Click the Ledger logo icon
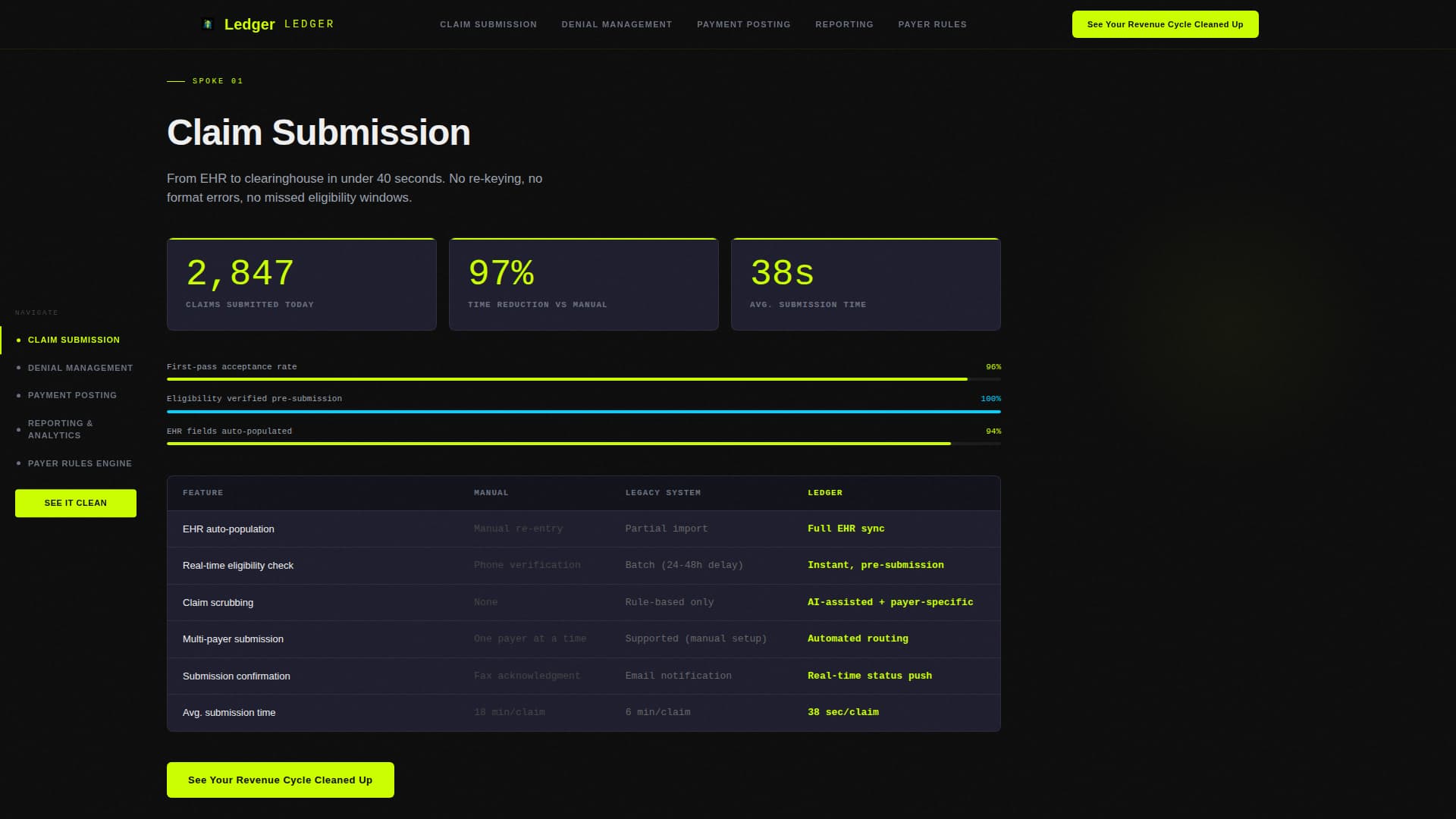This screenshot has height=819, width=1456. (208, 24)
